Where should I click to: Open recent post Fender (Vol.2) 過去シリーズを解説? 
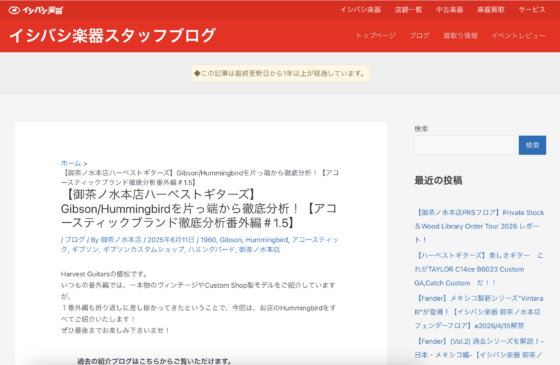click(479, 348)
